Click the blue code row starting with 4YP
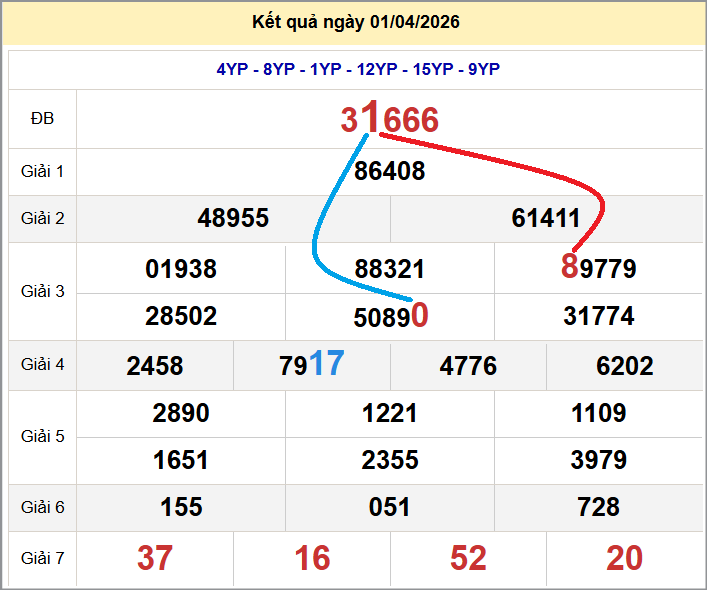Image resolution: width=707 pixels, height=590 pixels. click(x=357, y=69)
